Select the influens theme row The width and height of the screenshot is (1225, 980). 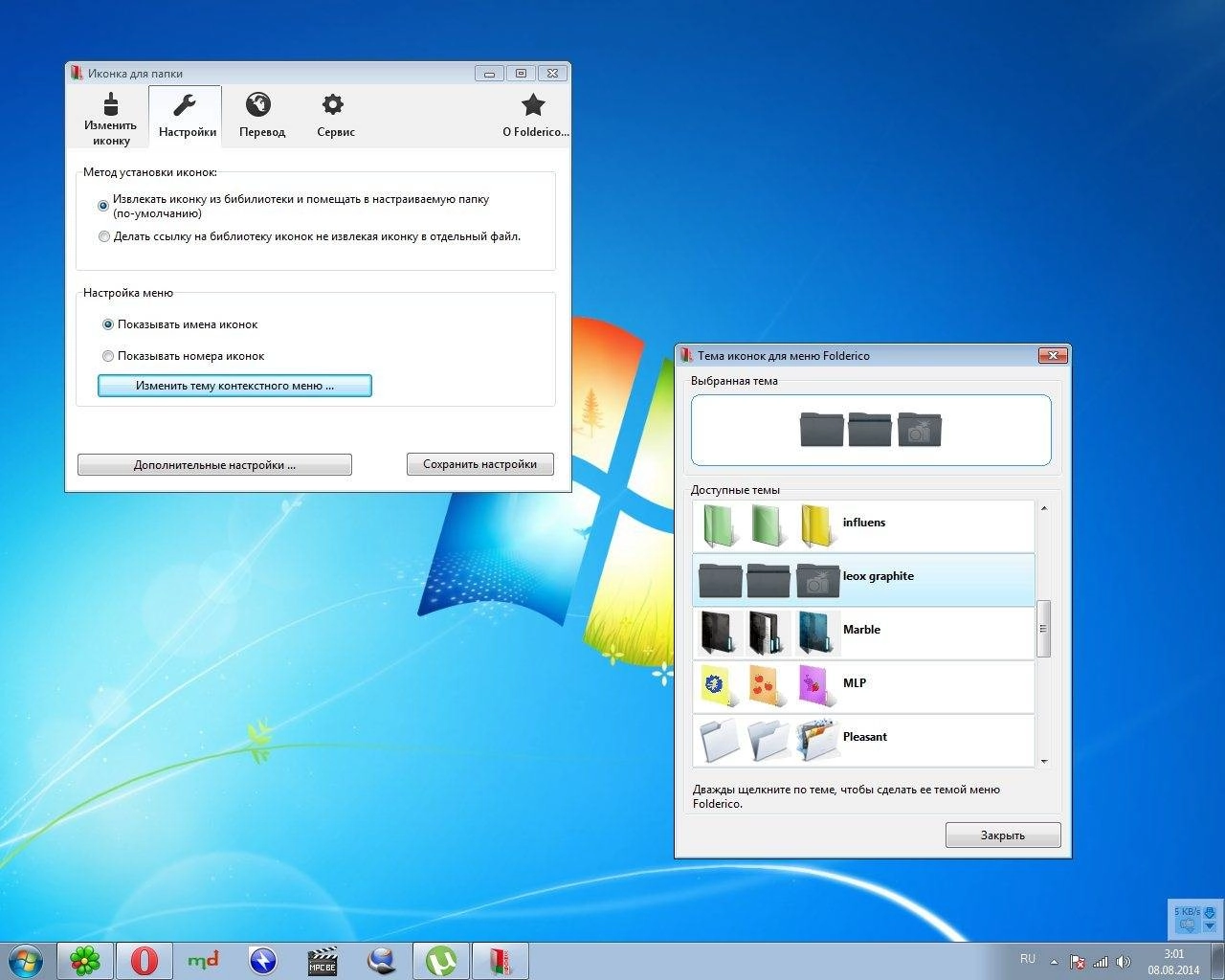(863, 525)
